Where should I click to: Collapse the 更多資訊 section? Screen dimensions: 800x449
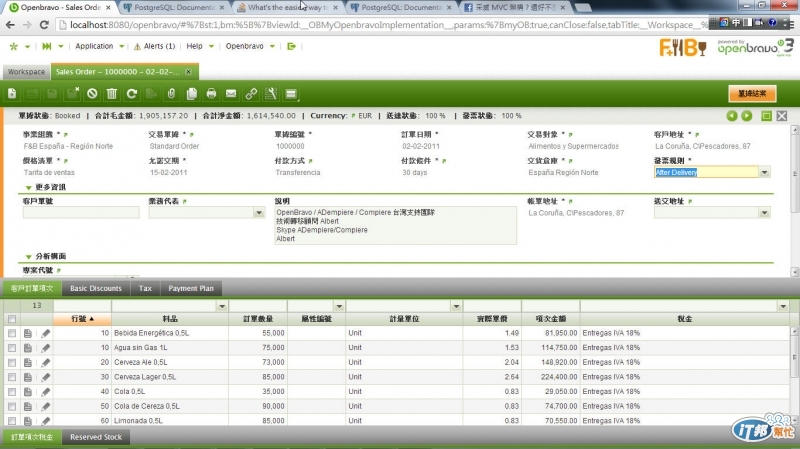tap(29, 188)
